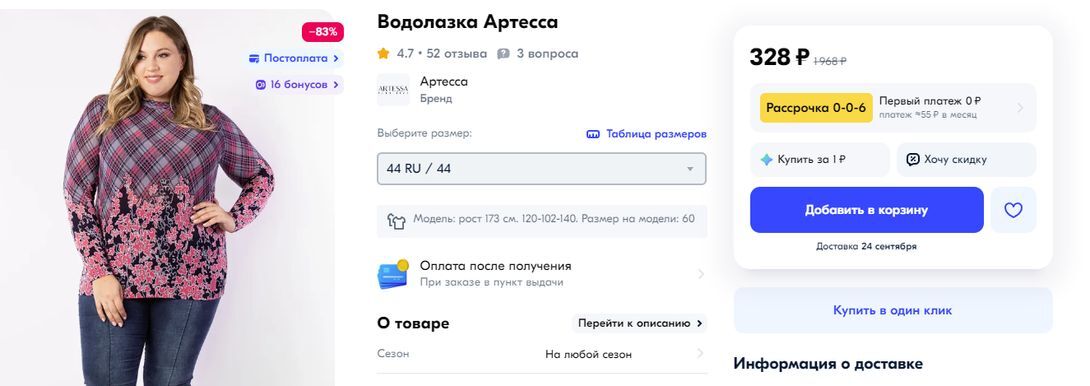Open the Постоплата badge
The width and height of the screenshot is (1090, 386).
click(294, 58)
